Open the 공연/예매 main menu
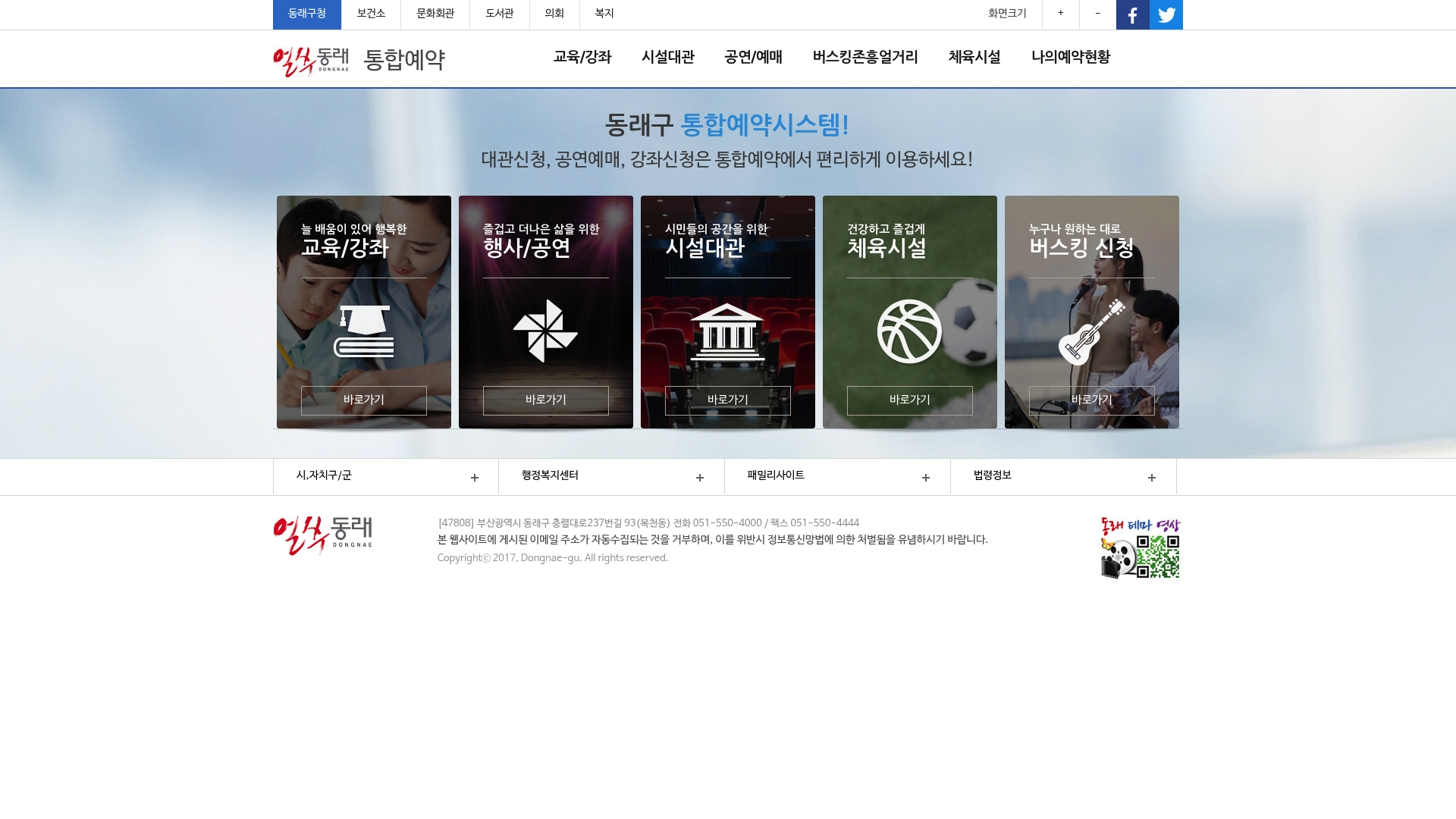The width and height of the screenshot is (1456, 819). point(753,58)
